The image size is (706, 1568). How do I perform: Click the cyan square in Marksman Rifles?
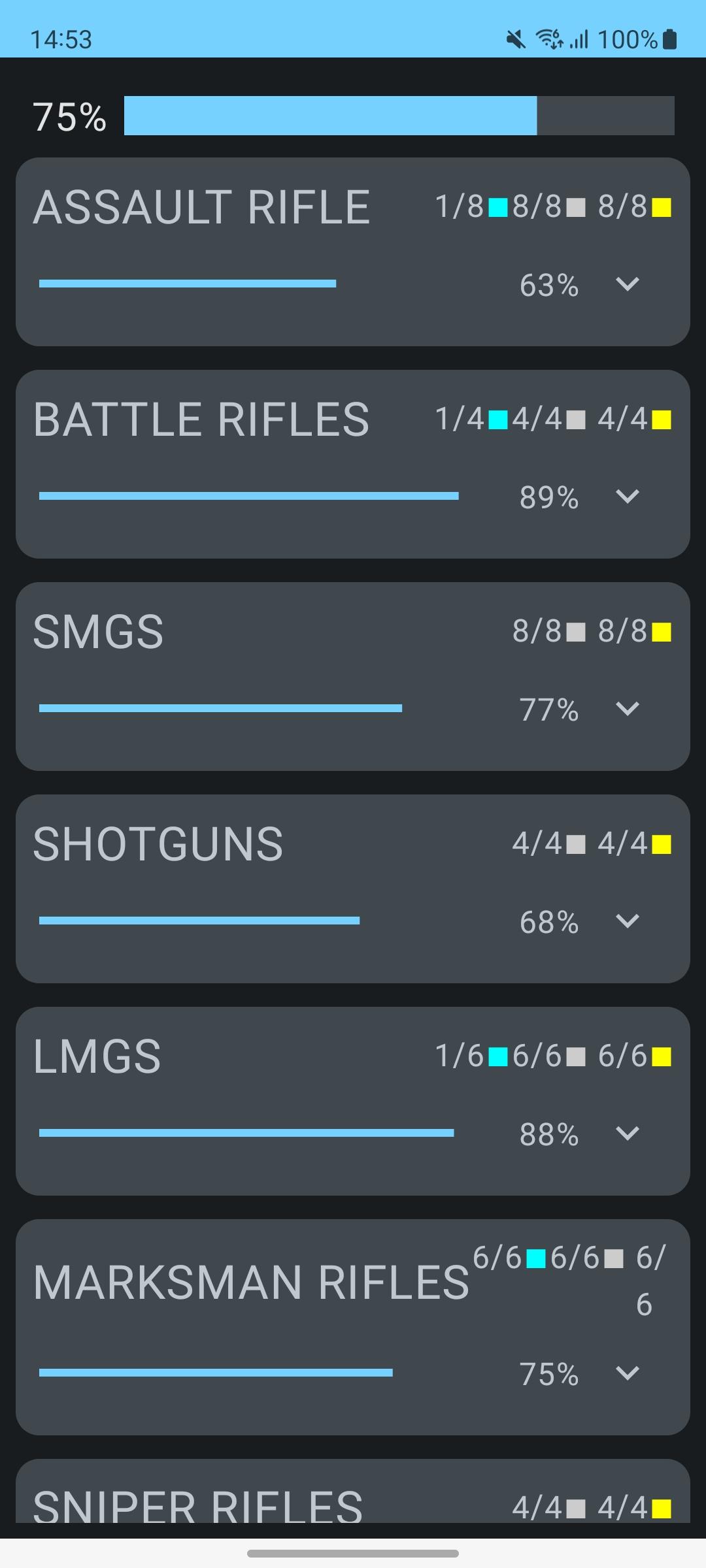pos(536,1258)
